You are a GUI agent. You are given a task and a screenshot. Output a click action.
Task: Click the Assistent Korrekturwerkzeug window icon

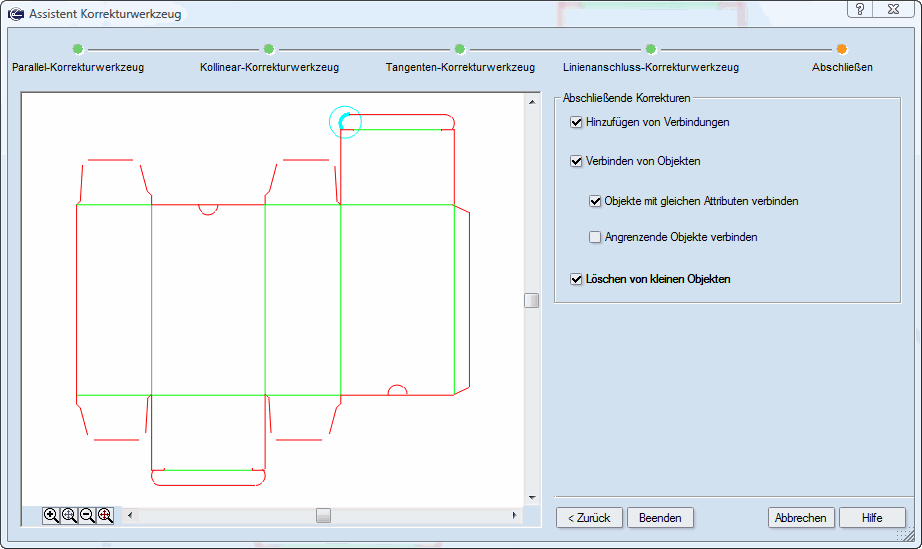tap(16, 14)
